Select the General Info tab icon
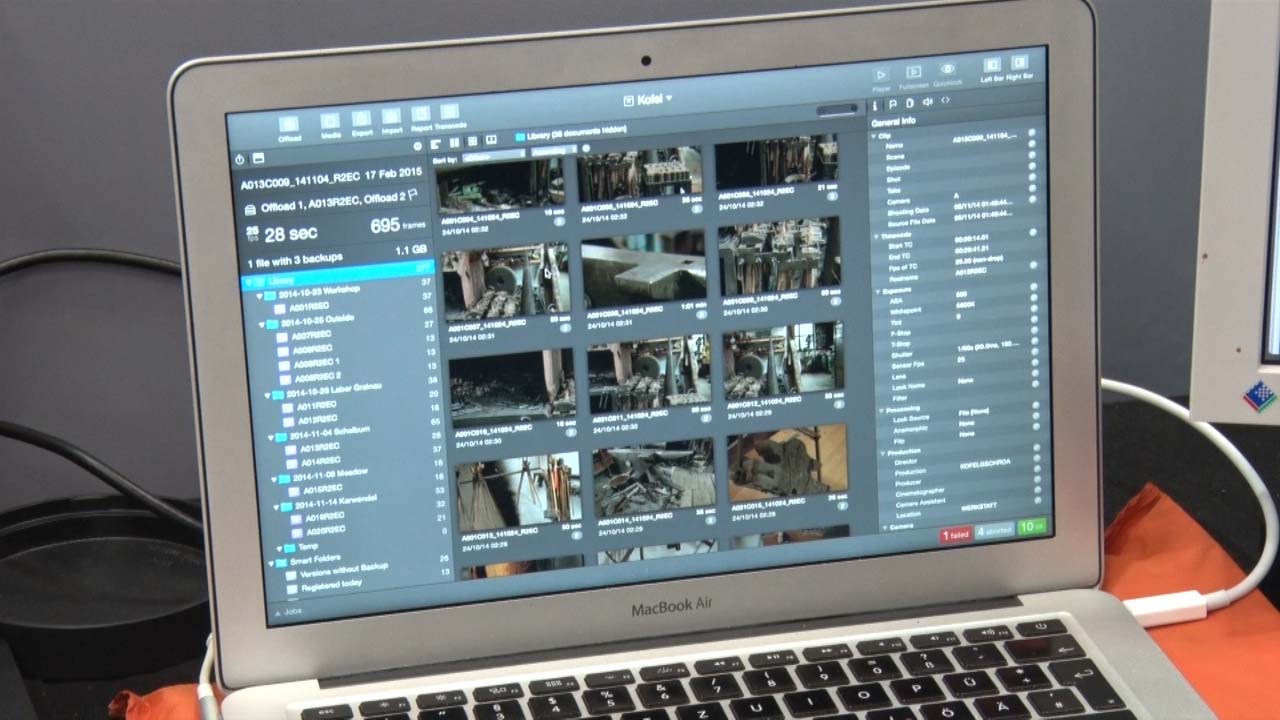Screen dimensions: 1280x720 click(x=876, y=105)
